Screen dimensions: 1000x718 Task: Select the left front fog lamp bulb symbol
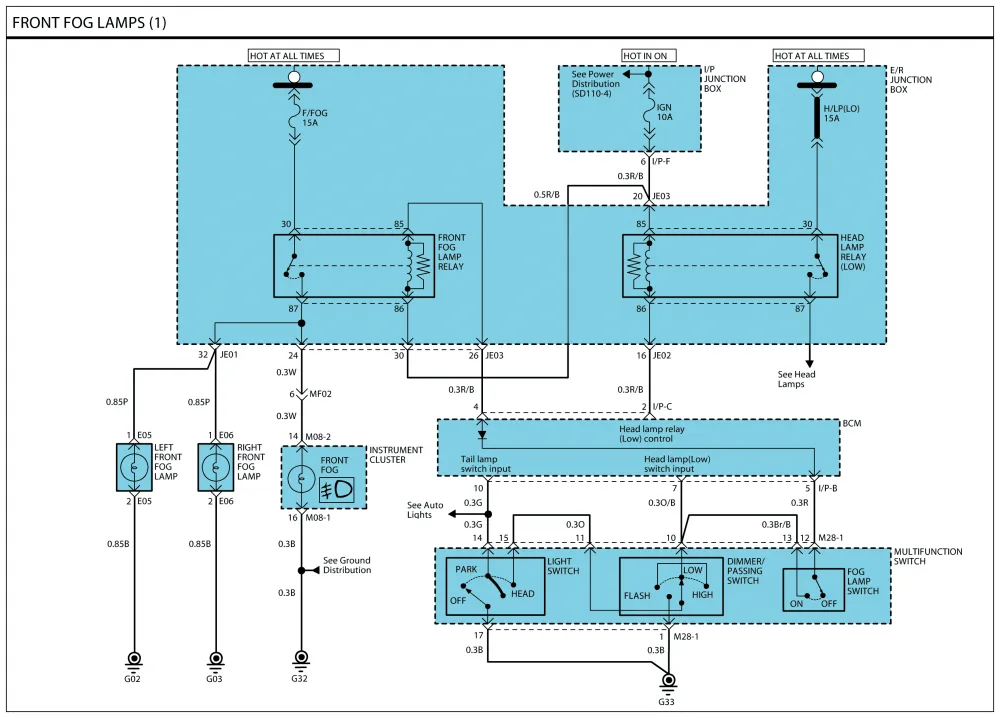(135, 467)
